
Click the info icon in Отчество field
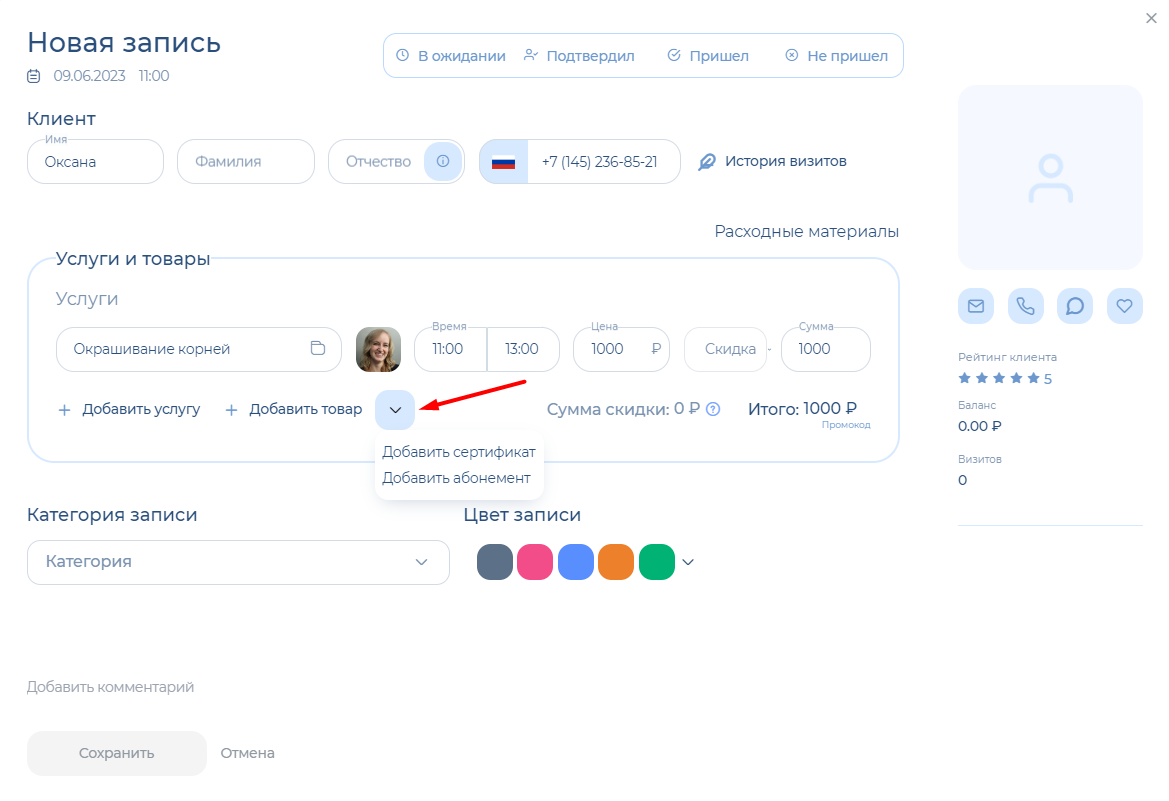click(443, 161)
